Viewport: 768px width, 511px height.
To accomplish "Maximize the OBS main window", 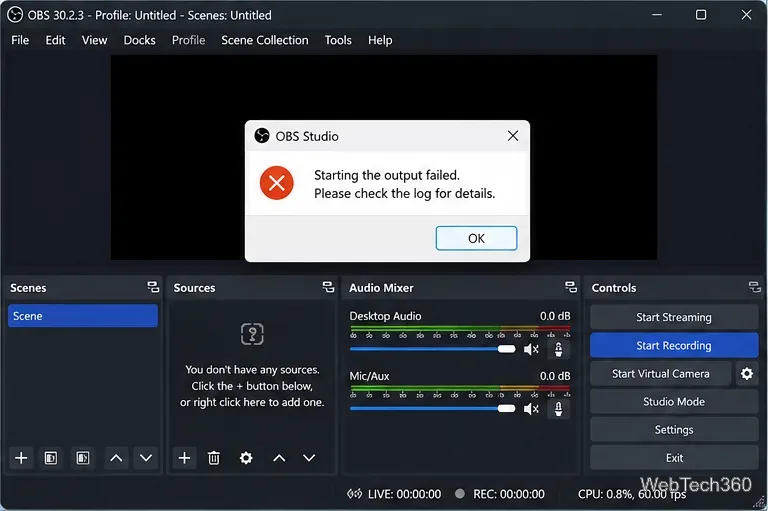I will [x=701, y=15].
